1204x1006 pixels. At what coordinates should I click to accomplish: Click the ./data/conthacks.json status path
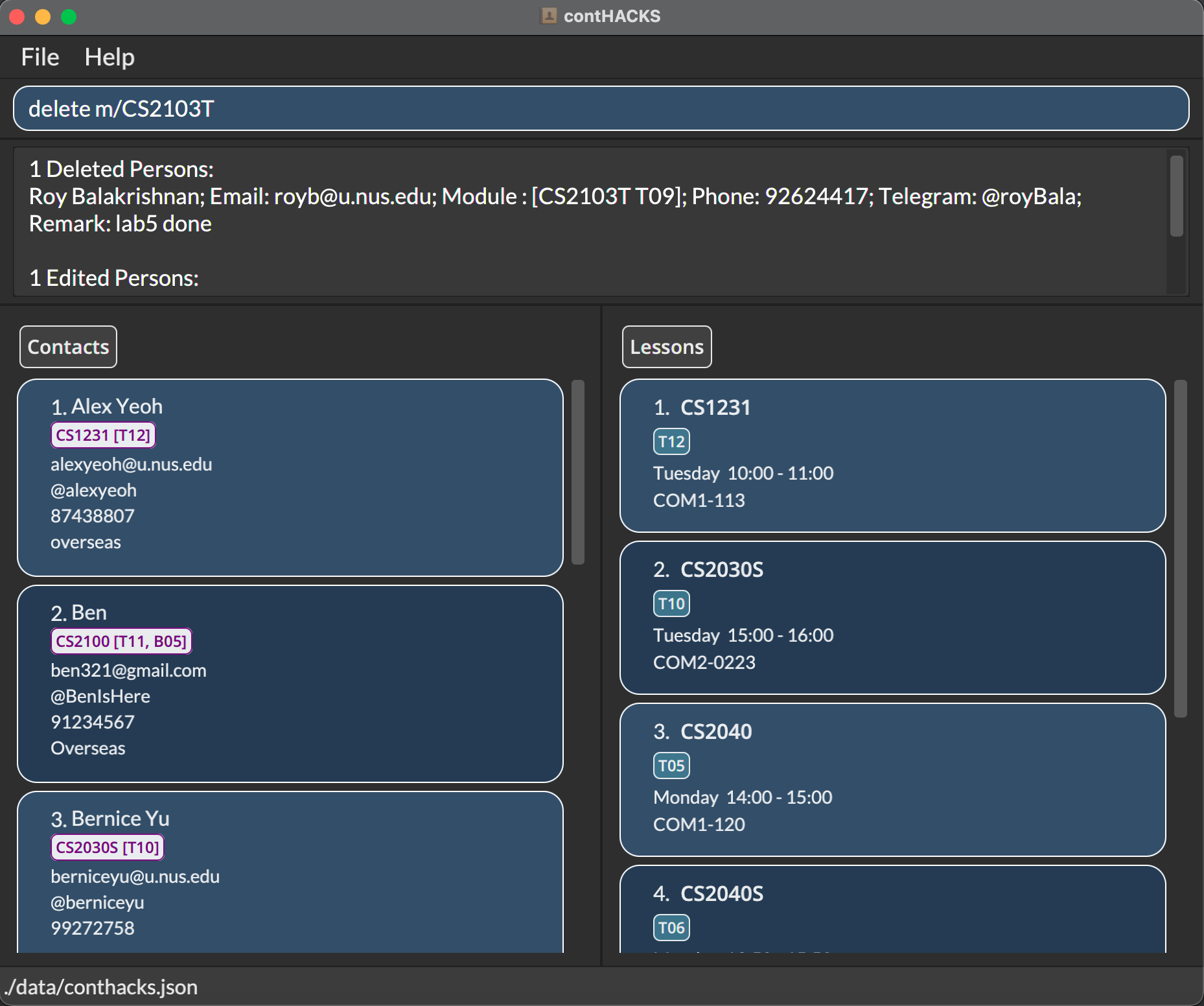pyautogui.click(x=101, y=987)
